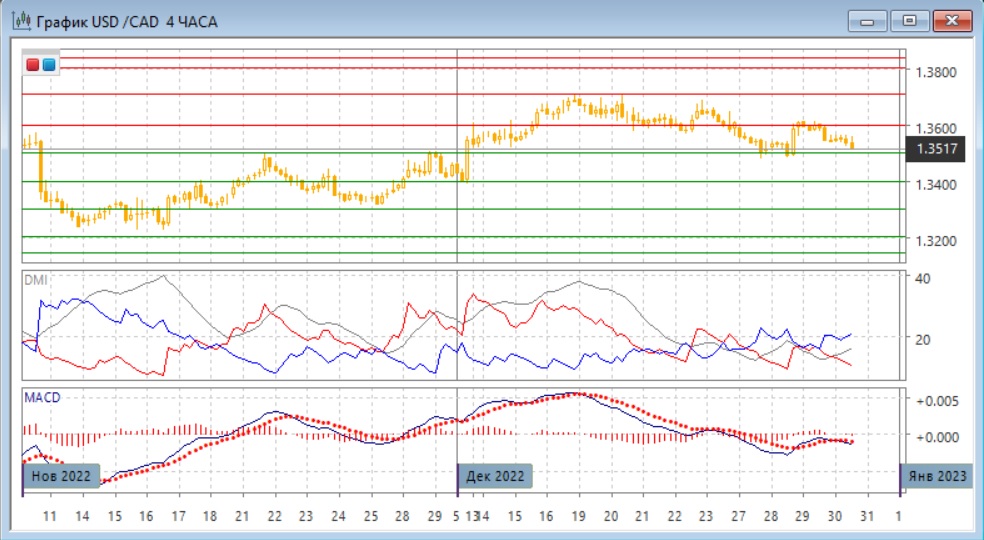
Task: Click the current price label 1.3517
Action: [x=937, y=150]
